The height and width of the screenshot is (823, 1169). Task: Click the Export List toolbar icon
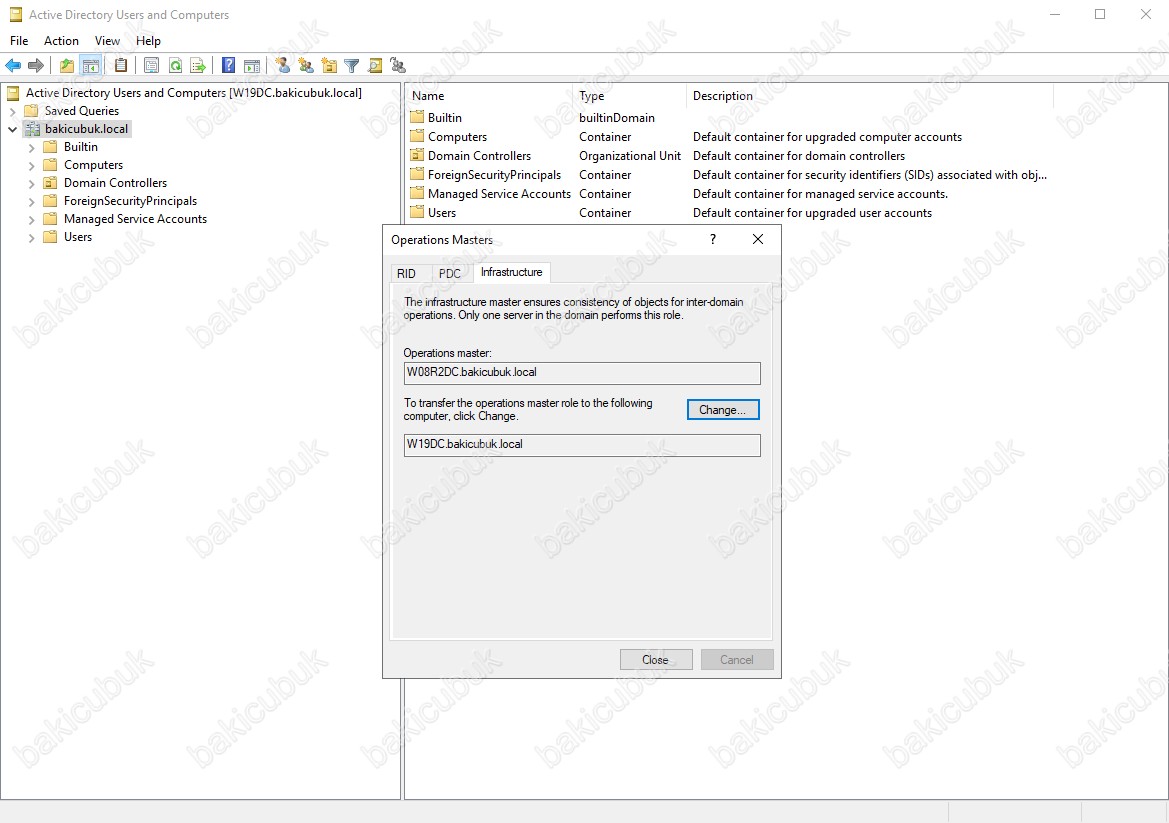point(198,66)
